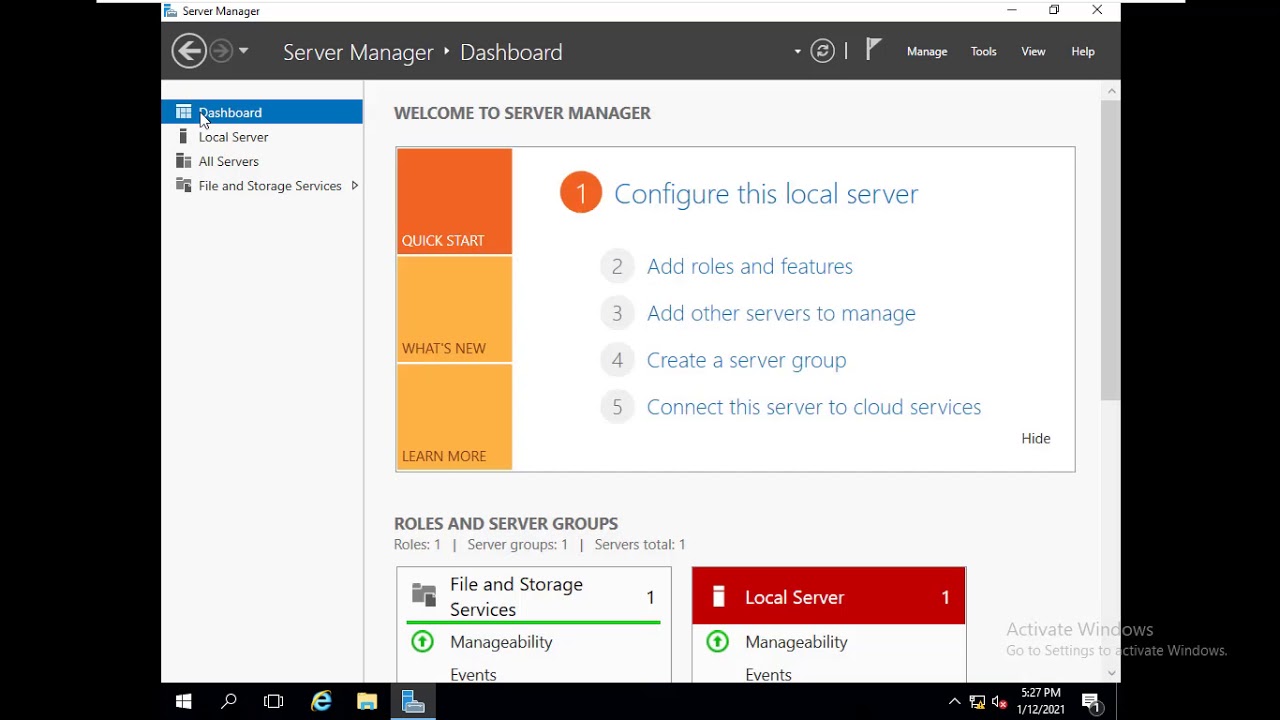Expand File and Storage Services submenu arrow
The height and width of the screenshot is (720, 1280).
tap(354, 185)
